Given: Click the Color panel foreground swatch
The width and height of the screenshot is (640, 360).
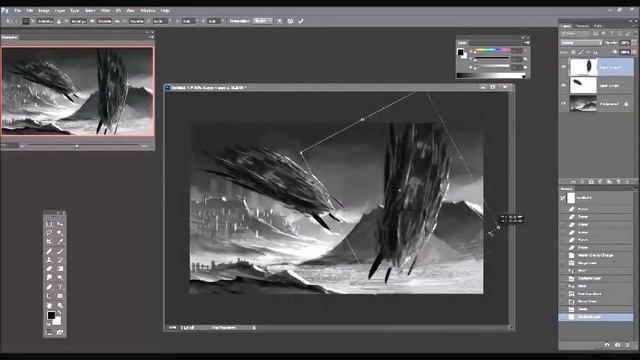Looking at the screenshot, I should (x=460, y=52).
